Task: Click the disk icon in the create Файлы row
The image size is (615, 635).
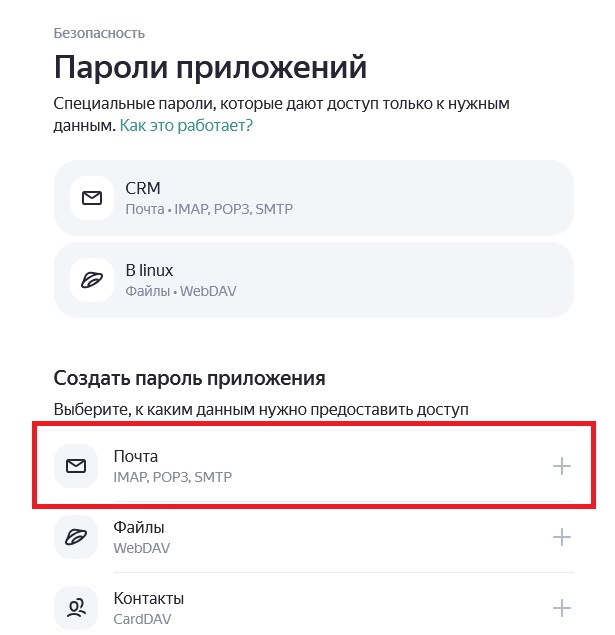Action: [x=76, y=537]
